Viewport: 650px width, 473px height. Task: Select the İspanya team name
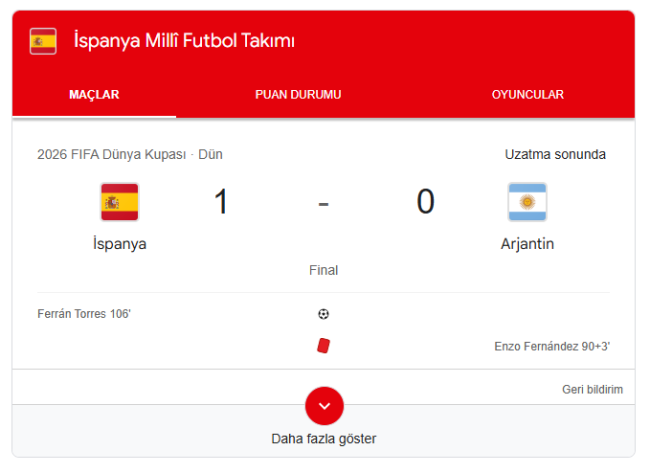(x=120, y=244)
